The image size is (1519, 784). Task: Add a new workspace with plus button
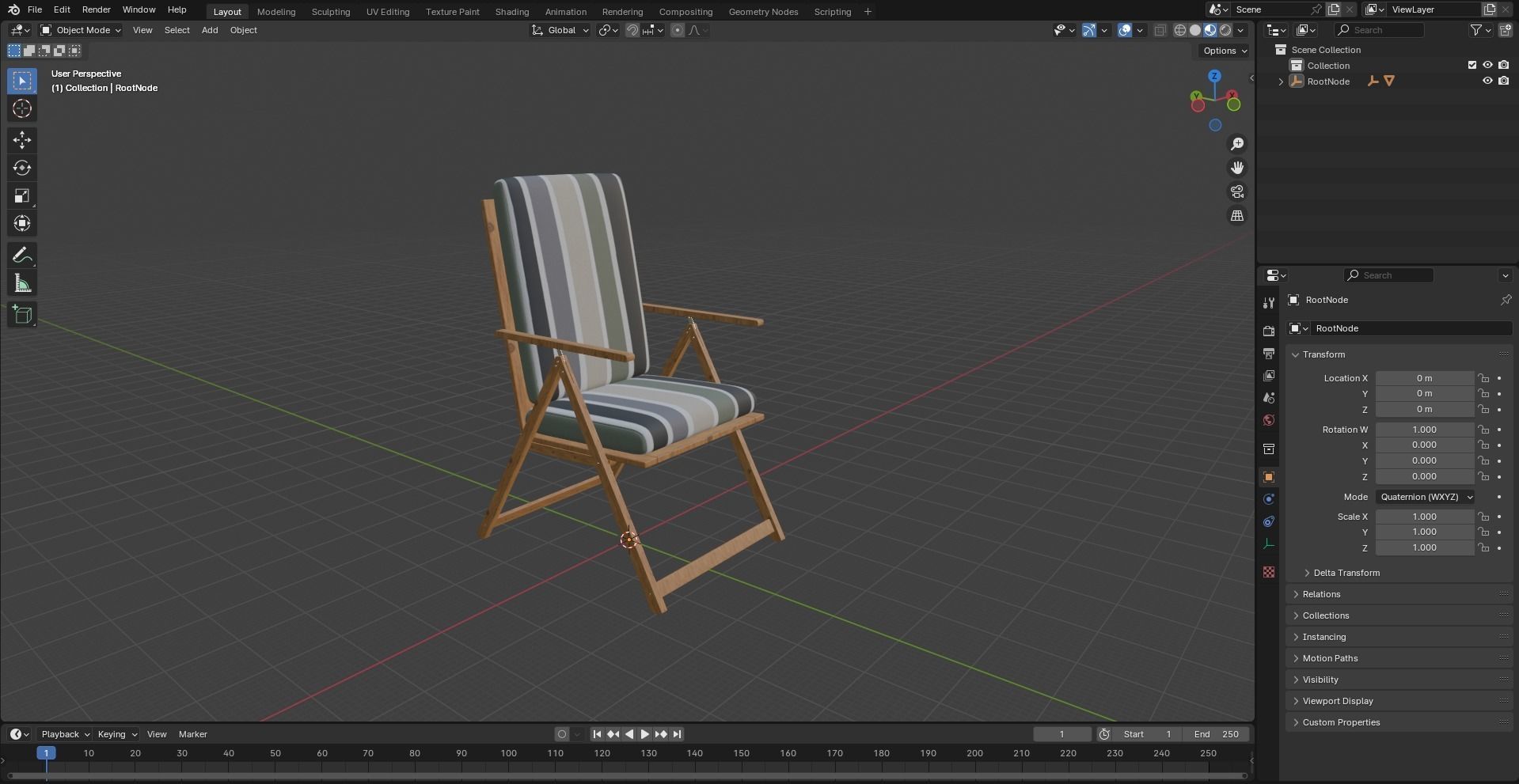click(x=868, y=11)
